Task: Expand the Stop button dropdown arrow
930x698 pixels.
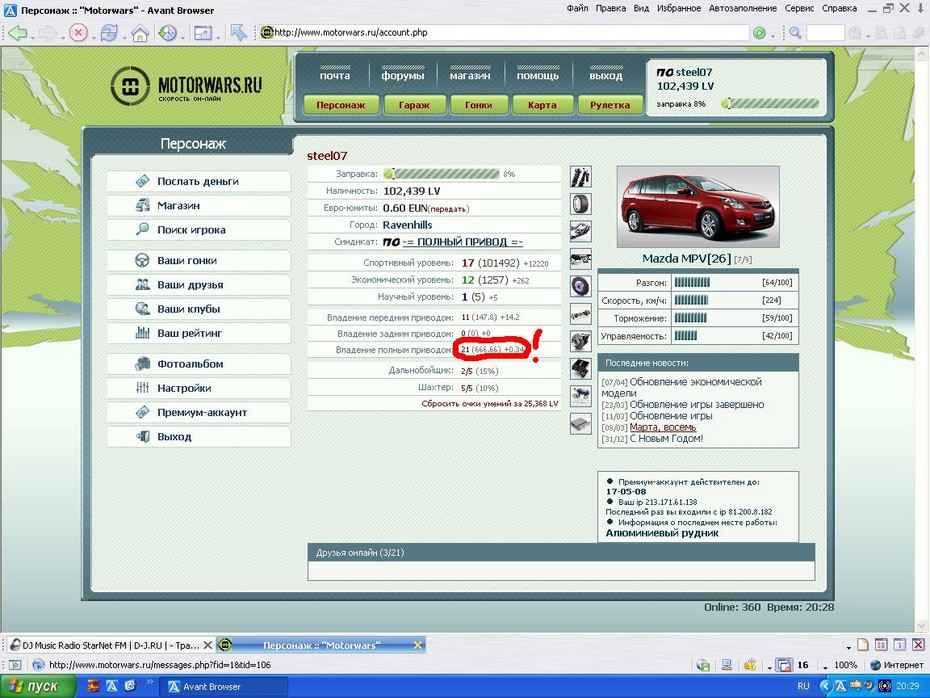Action: (x=93, y=37)
